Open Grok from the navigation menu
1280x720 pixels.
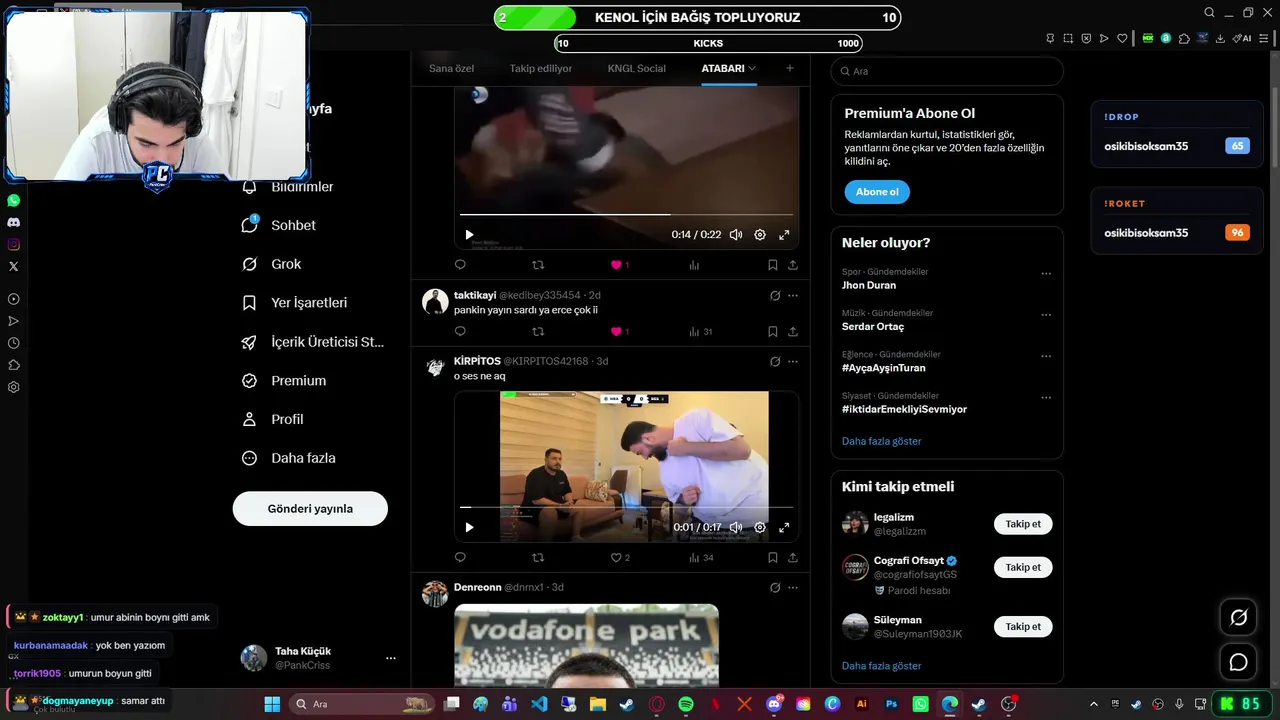point(273,264)
